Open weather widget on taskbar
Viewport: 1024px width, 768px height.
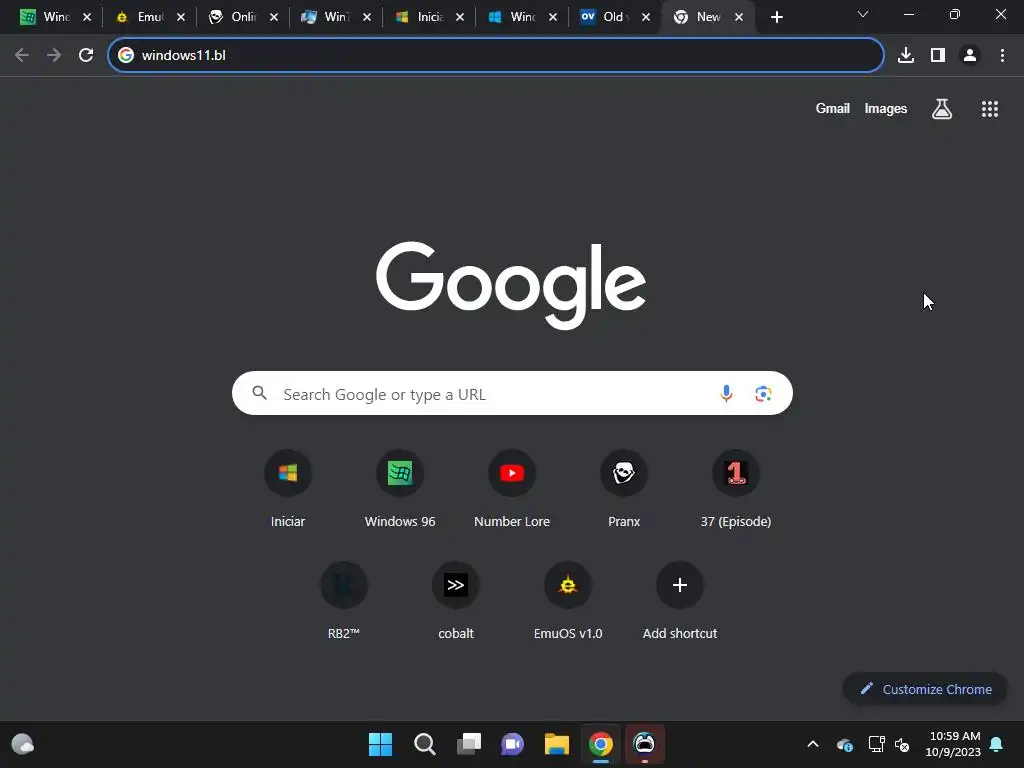coord(23,744)
